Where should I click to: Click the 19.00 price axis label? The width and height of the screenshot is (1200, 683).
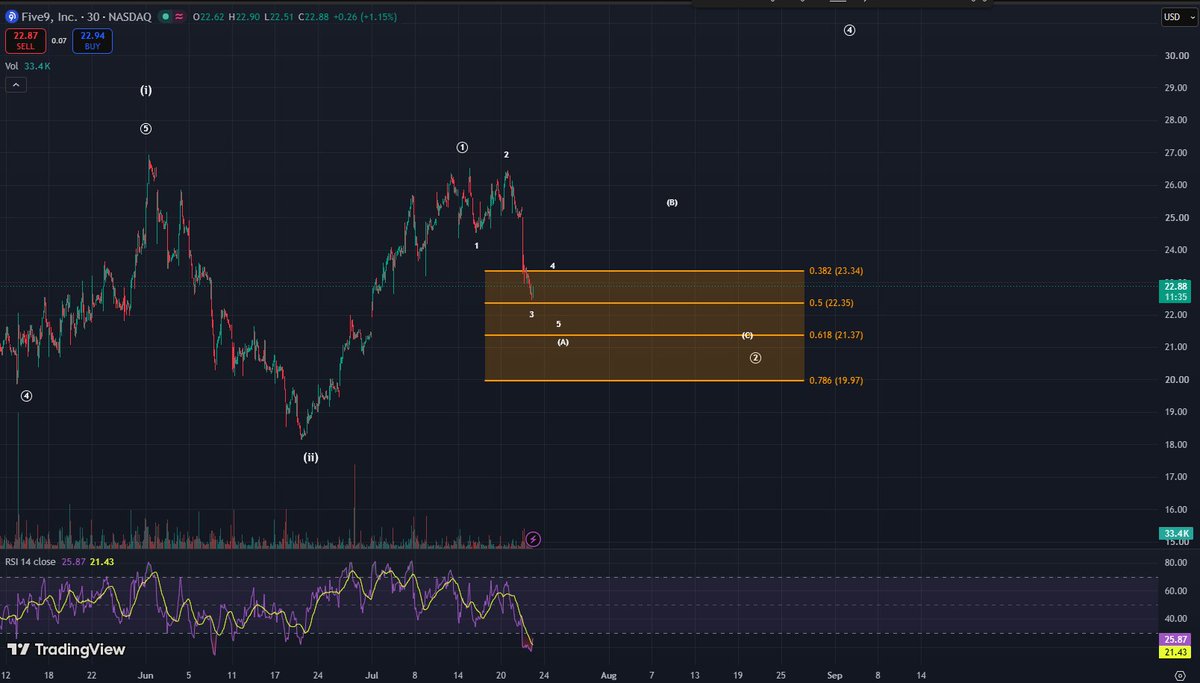pos(1176,412)
